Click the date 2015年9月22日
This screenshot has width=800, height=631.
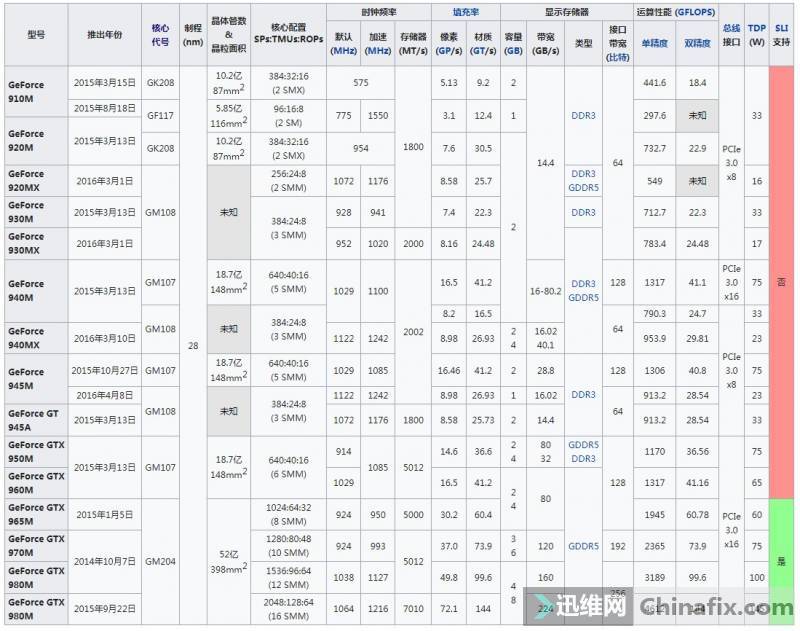(105, 609)
